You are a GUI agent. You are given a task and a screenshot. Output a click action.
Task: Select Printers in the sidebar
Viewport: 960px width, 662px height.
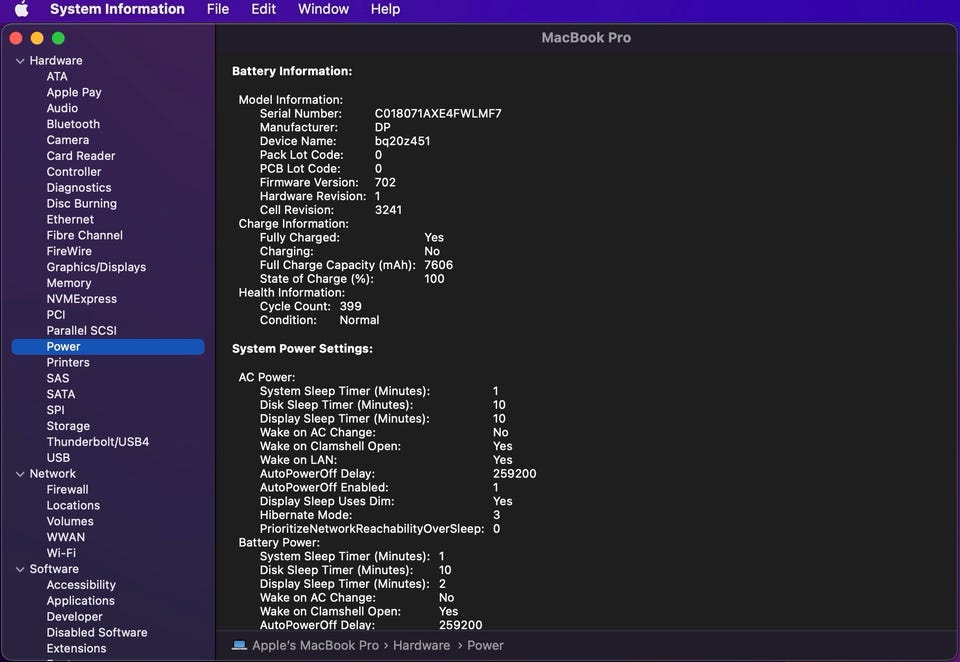[x=68, y=363]
